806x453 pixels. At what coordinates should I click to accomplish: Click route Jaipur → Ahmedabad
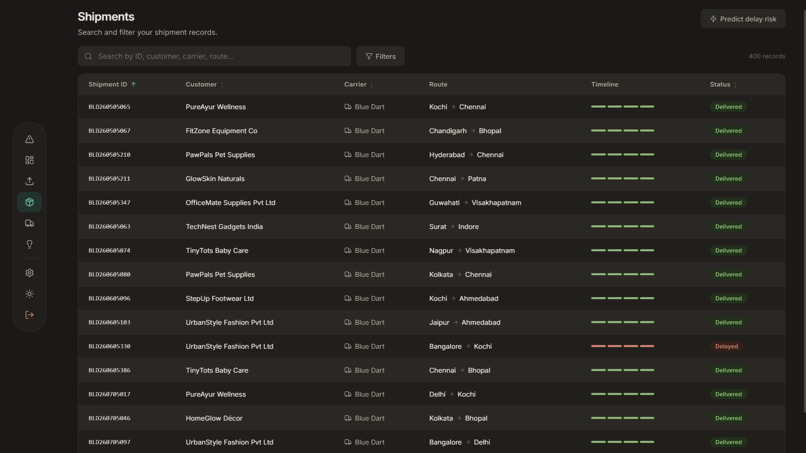(465, 322)
